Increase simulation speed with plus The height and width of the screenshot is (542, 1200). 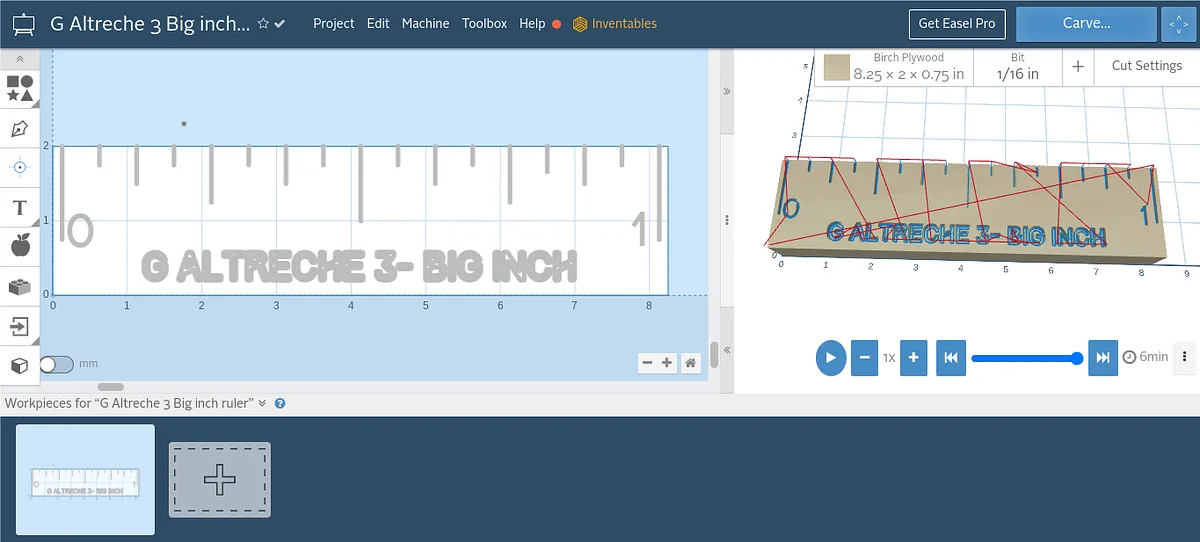913,357
